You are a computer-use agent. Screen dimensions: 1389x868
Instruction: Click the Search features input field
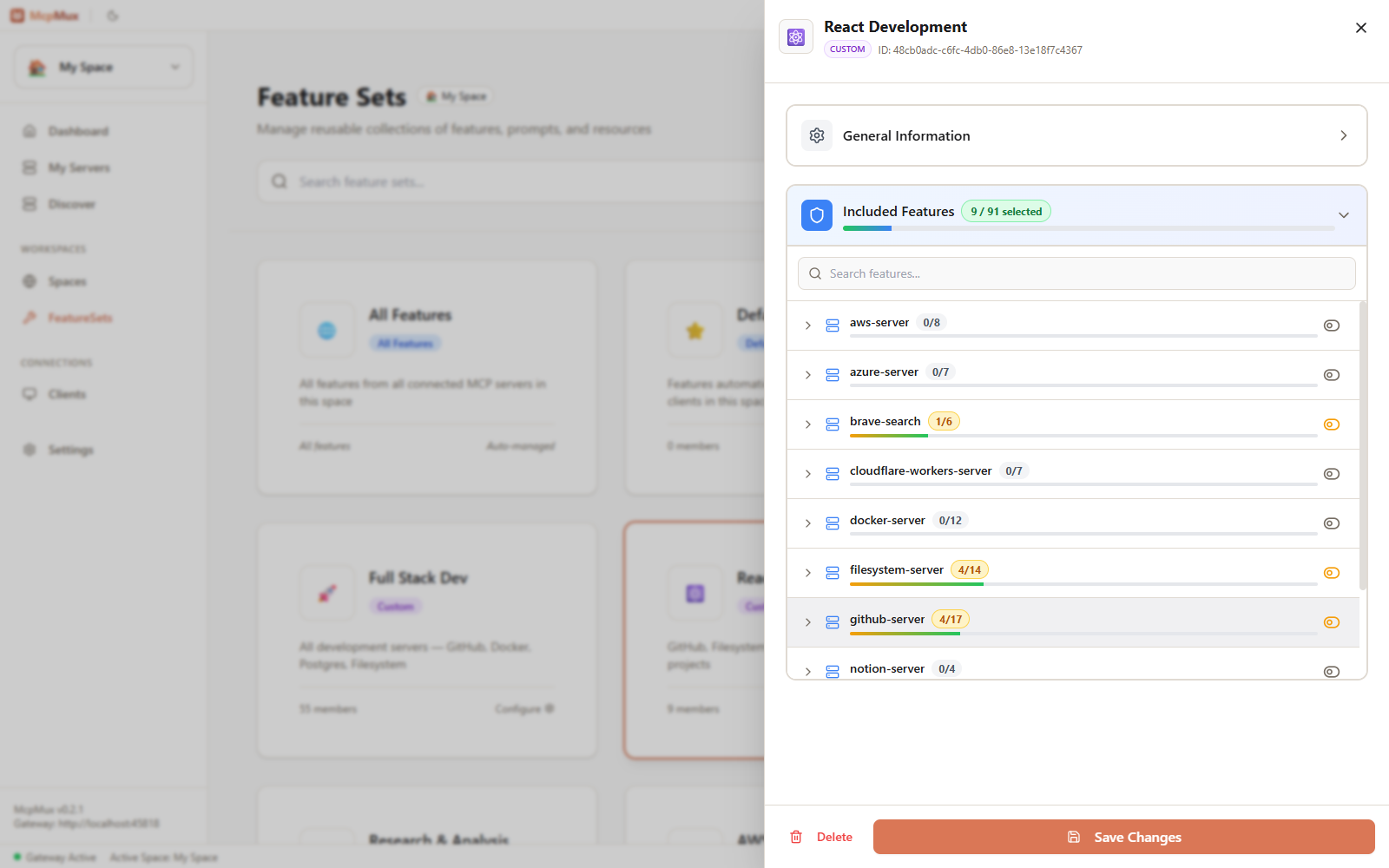(1076, 273)
